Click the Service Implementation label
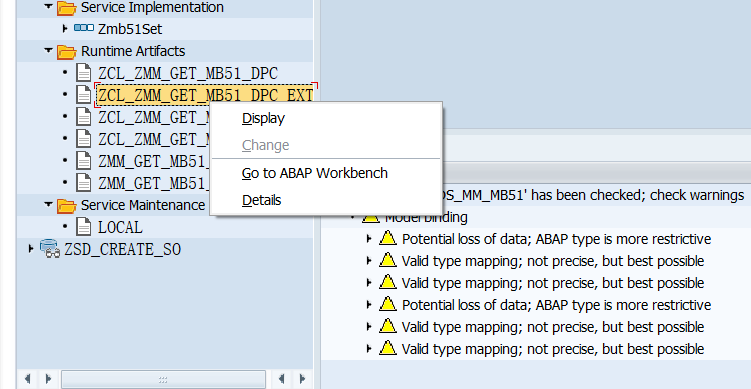Viewport: 751px width, 389px height. pos(152,8)
